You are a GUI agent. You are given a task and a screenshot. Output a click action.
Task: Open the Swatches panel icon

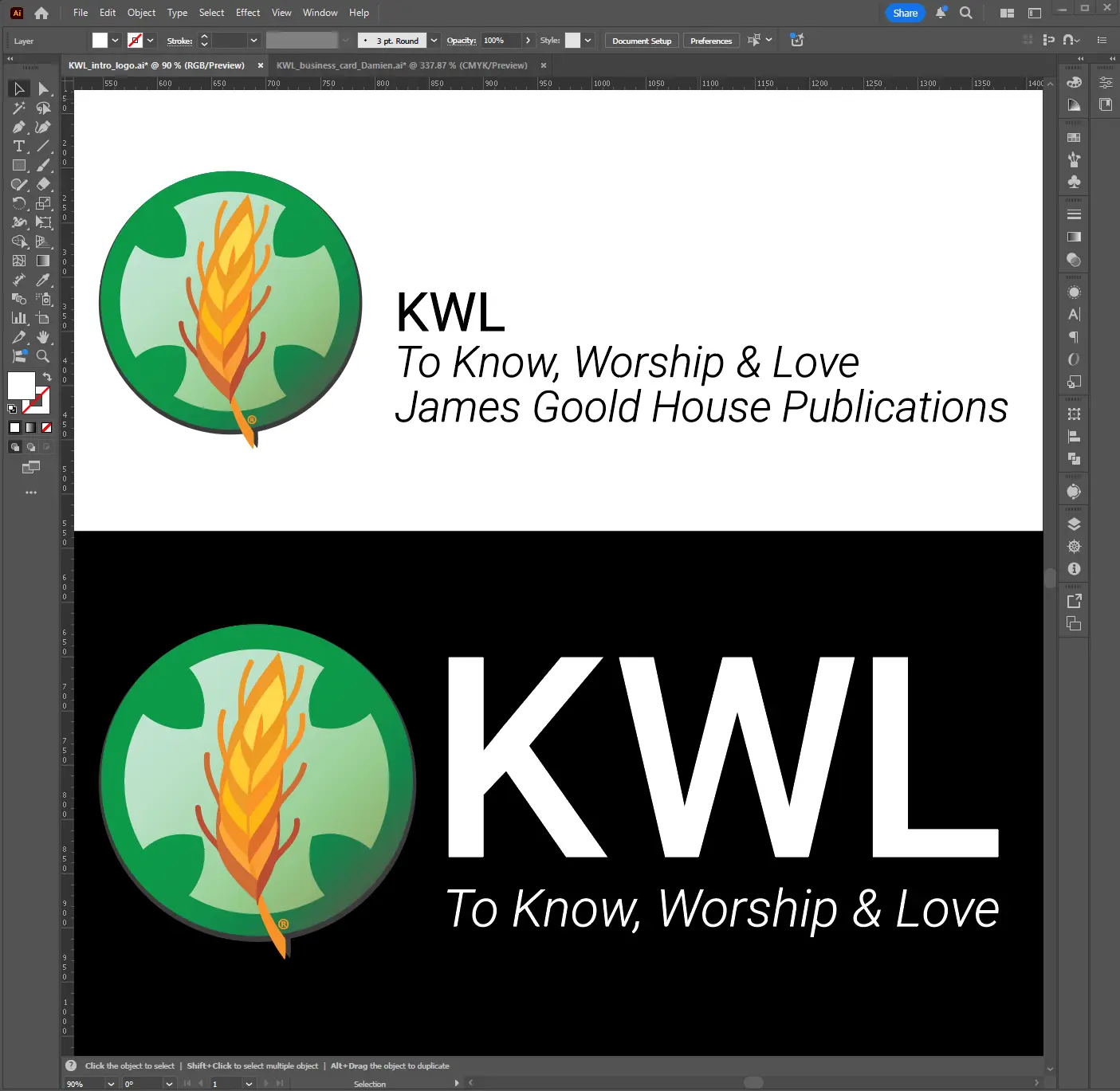click(x=1074, y=138)
